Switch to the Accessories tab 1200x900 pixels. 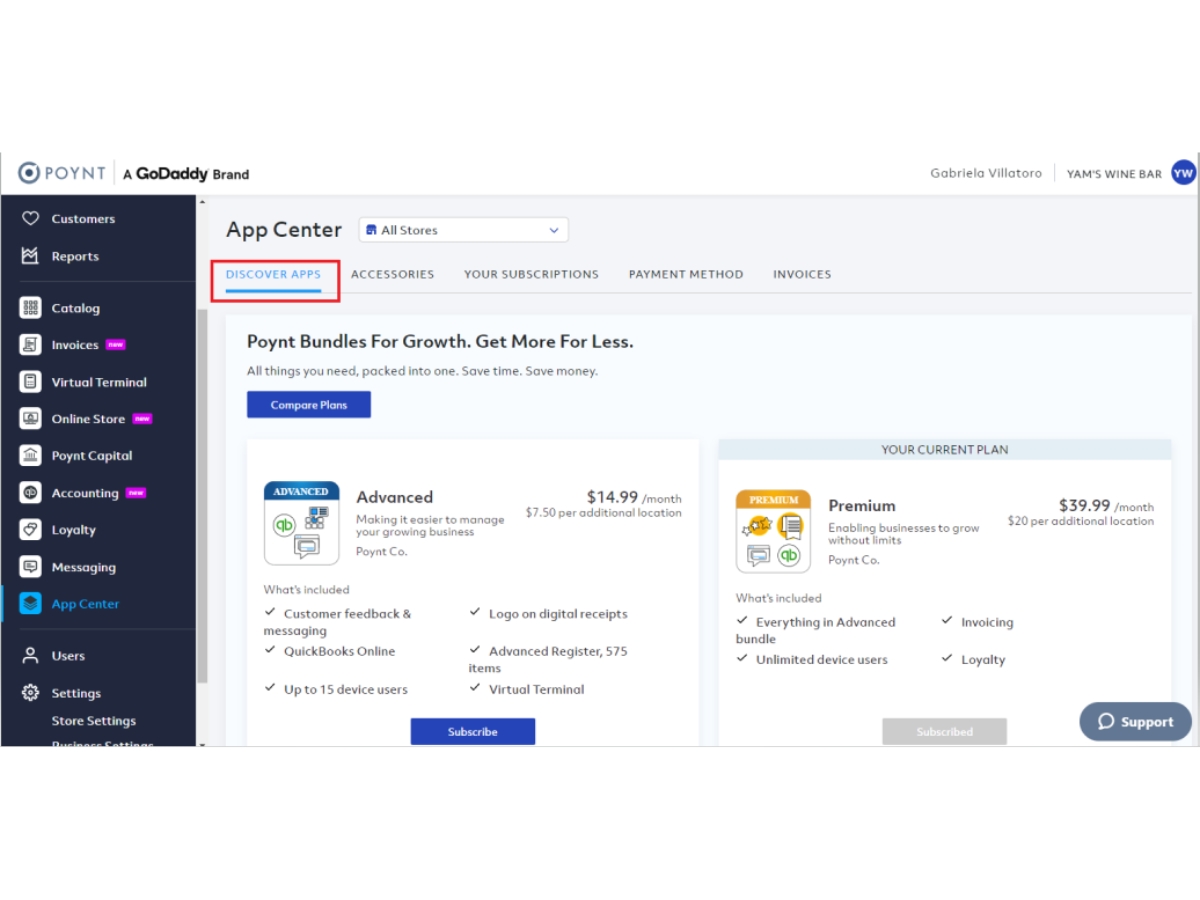coord(392,274)
